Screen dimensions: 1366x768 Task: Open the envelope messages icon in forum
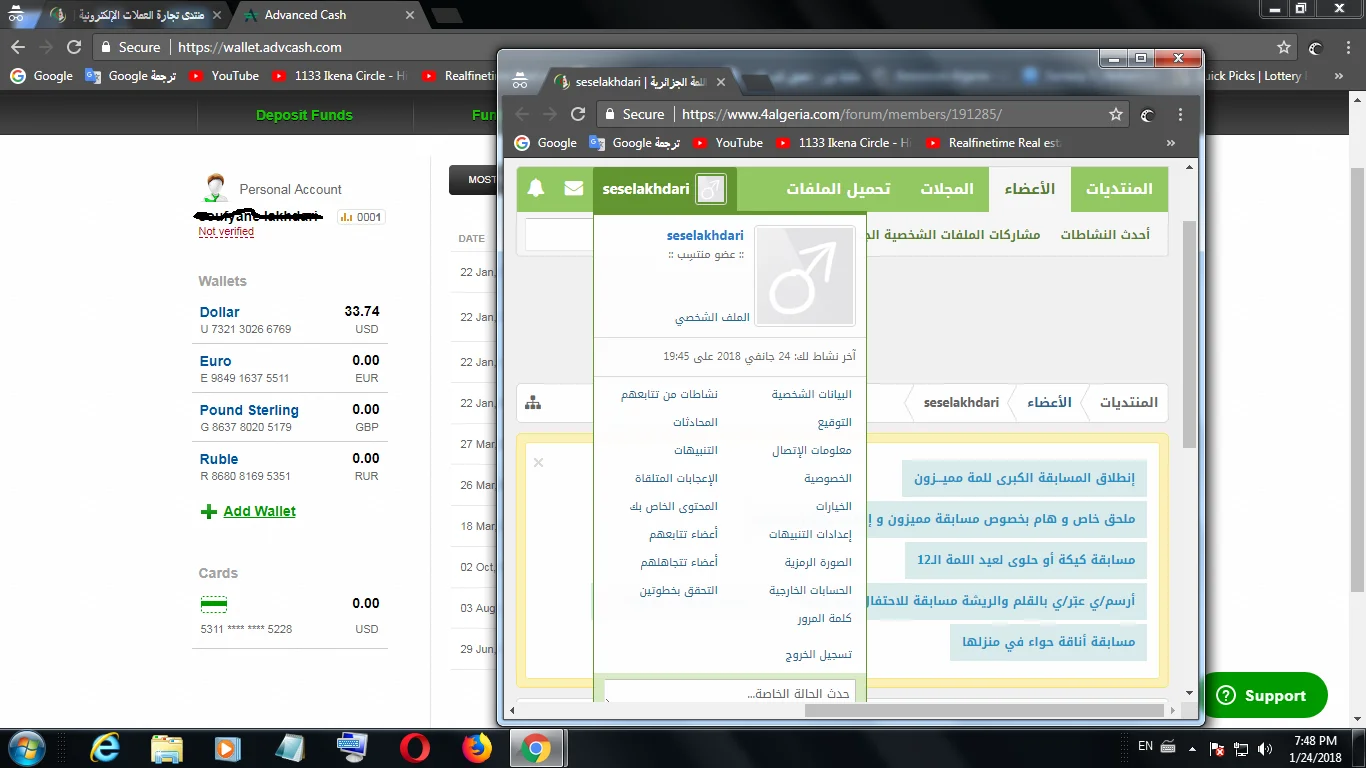[x=574, y=188]
